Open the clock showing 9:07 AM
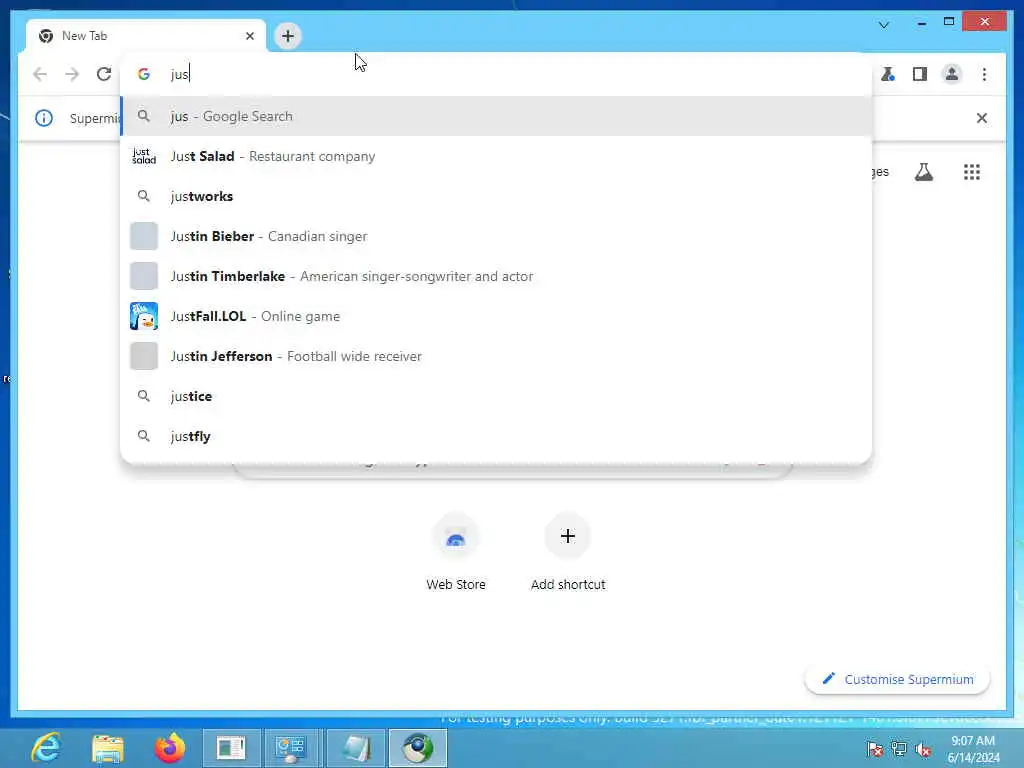This screenshot has width=1024, height=768. tap(973, 749)
